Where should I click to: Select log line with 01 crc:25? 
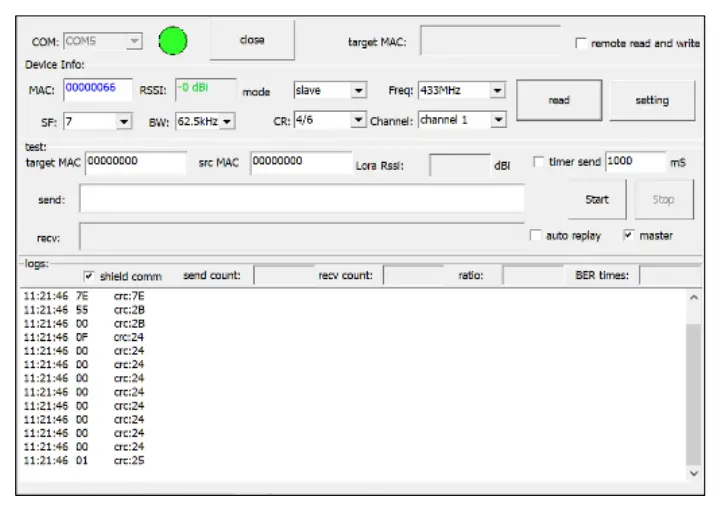[84, 460]
